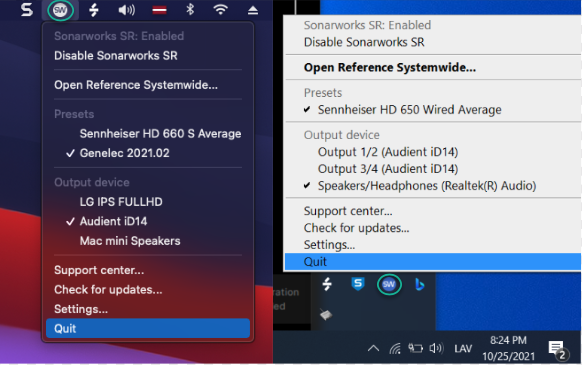Click the S-shaped icon in macOS menu bar

point(27,10)
